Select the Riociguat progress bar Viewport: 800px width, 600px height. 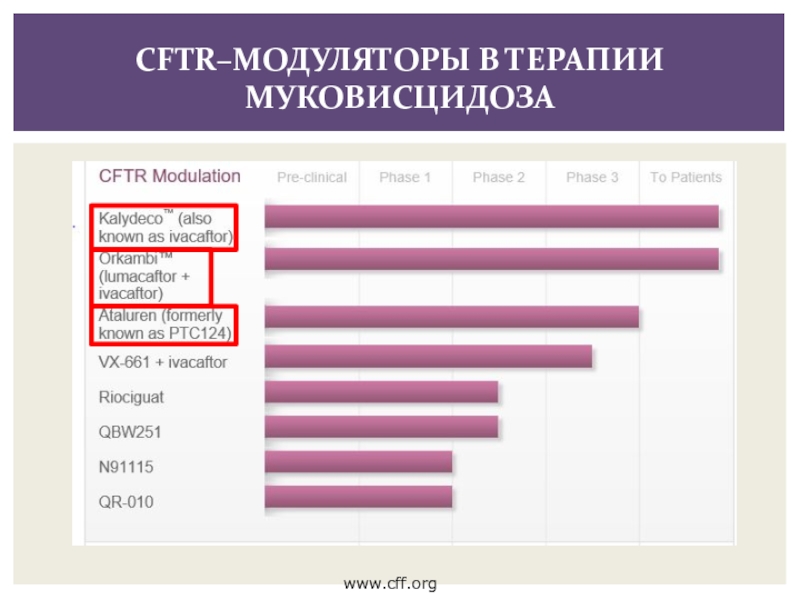pos(381,392)
